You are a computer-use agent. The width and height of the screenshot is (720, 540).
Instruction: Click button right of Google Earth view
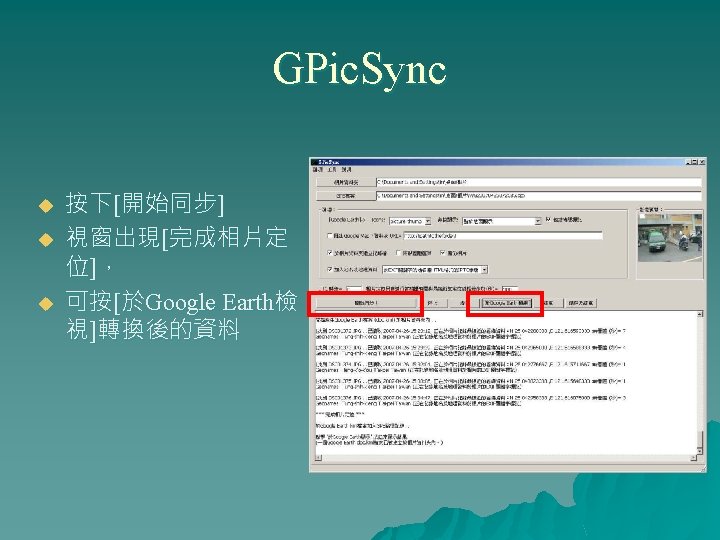(548, 303)
